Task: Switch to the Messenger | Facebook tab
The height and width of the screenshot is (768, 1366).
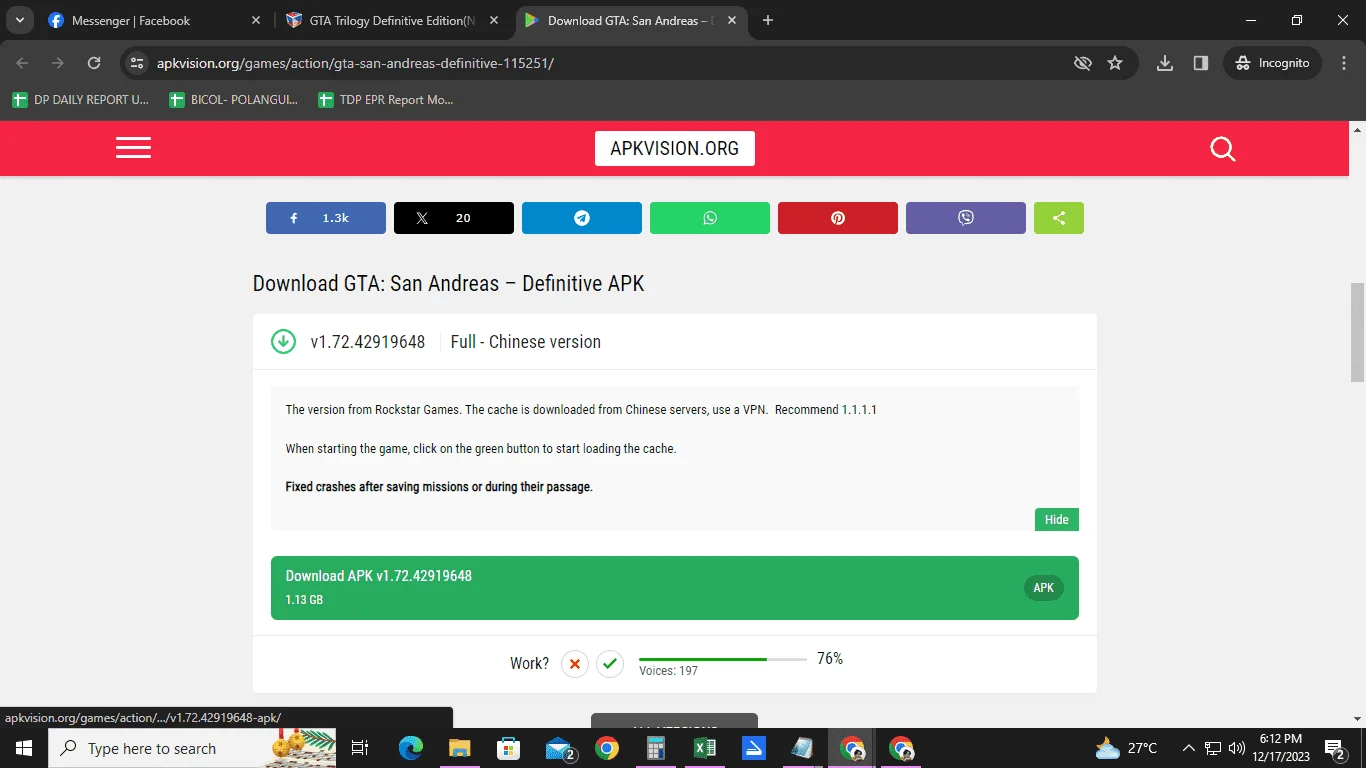Action: (156, 20)
